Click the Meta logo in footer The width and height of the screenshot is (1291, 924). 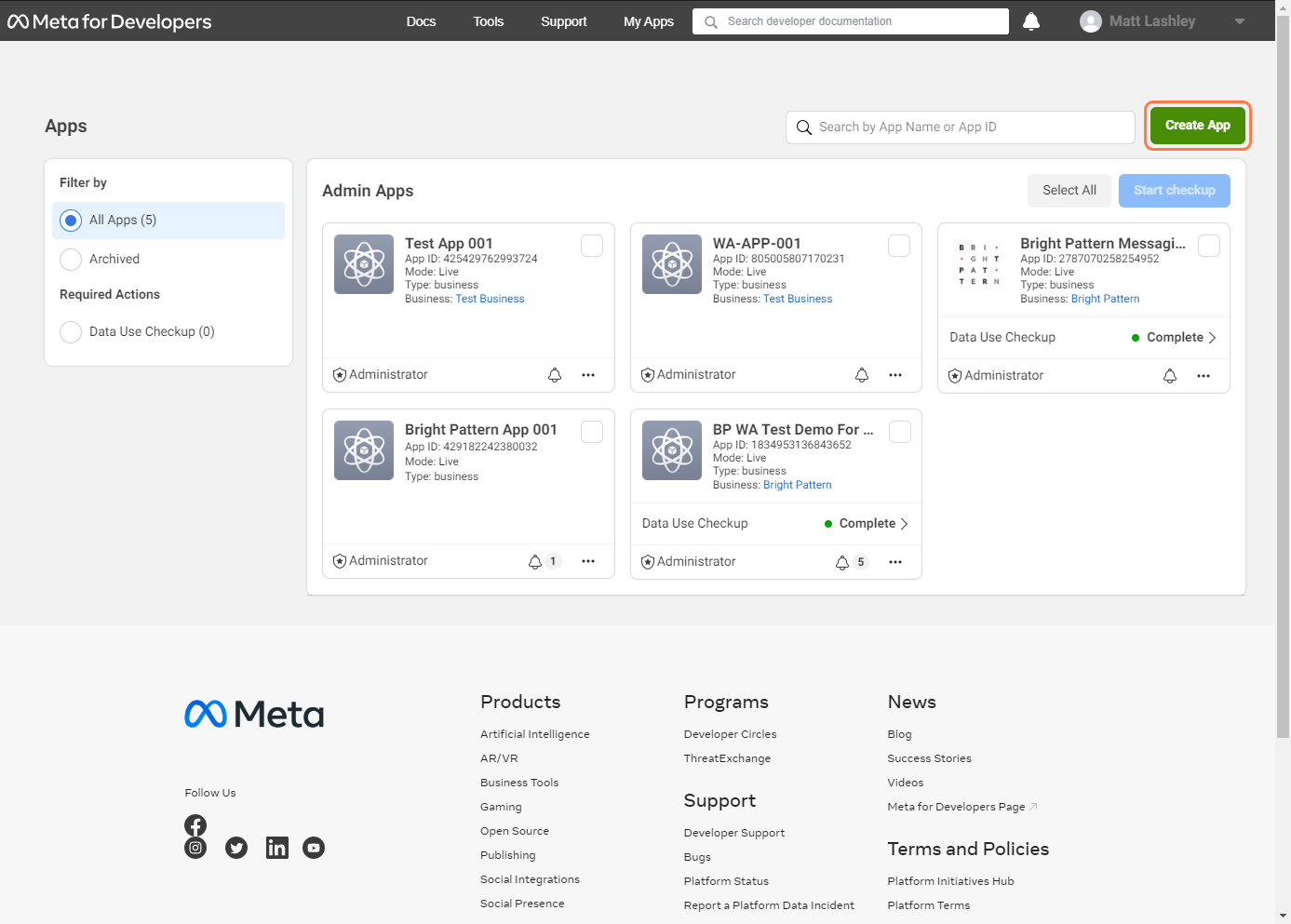click(254, 714)
